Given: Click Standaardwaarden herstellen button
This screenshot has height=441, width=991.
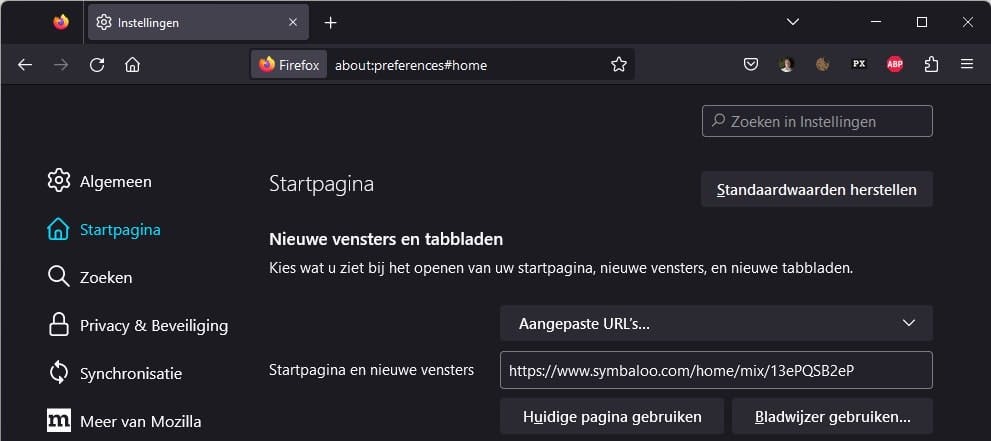Looking at the screenshot, I should point(816,189).
